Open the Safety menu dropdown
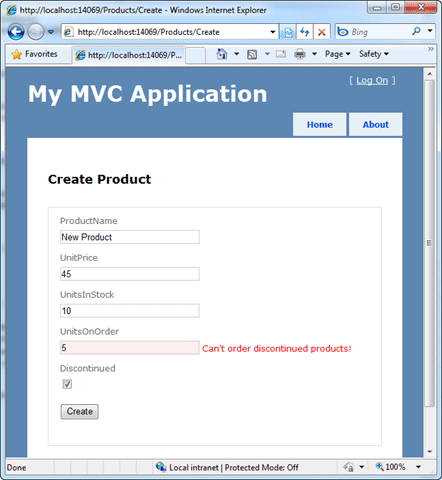The width and height of the screenshot is (442, 480). point(374,54)
